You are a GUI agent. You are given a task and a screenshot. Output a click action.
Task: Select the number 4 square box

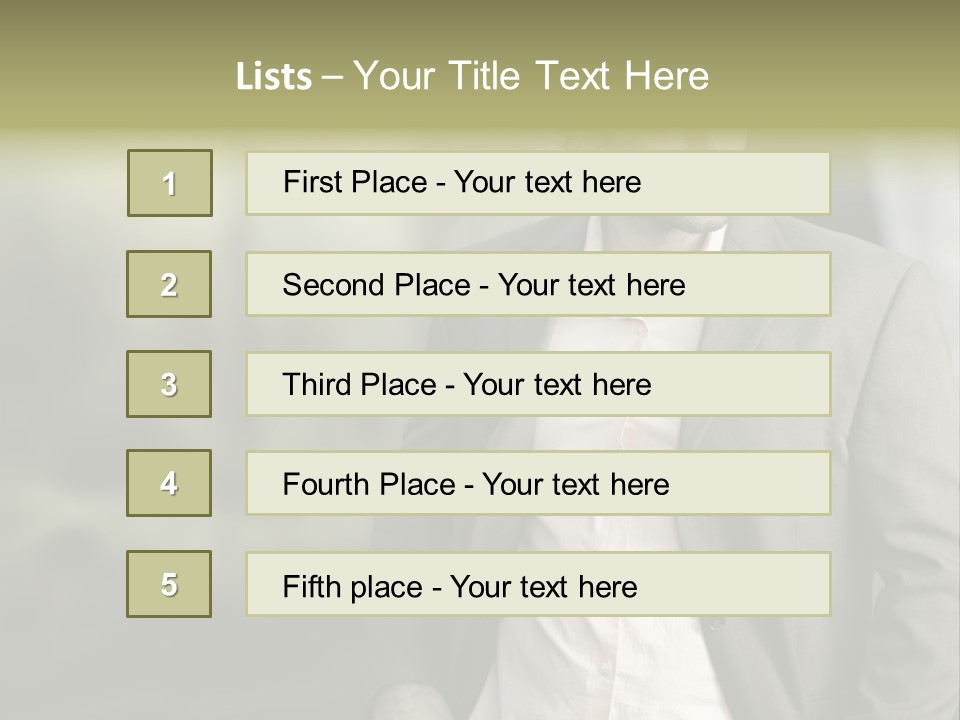[x=169, y=483]
